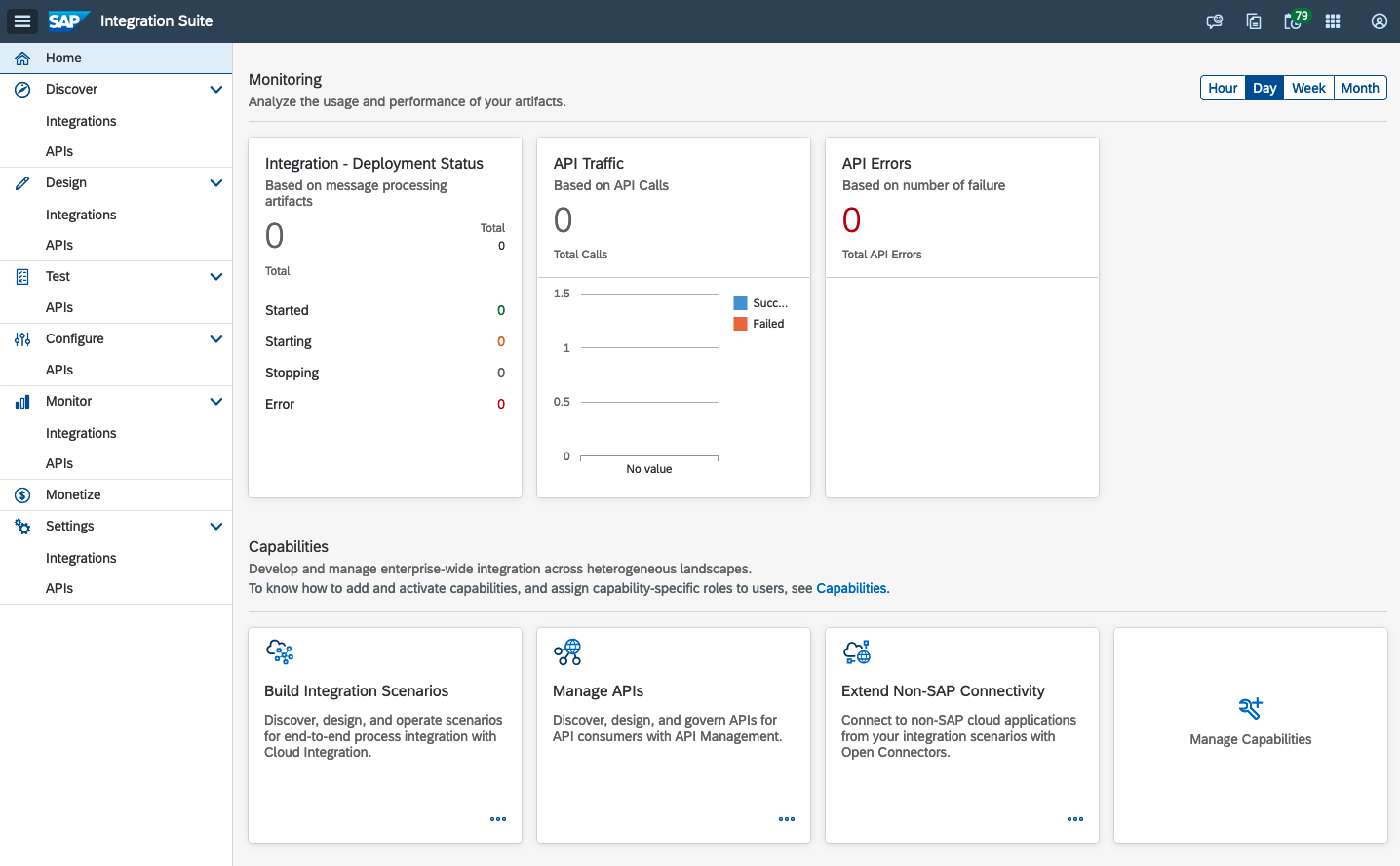Open Manage APIs card title
1400x866 pixels.
[x=598, y=690]
